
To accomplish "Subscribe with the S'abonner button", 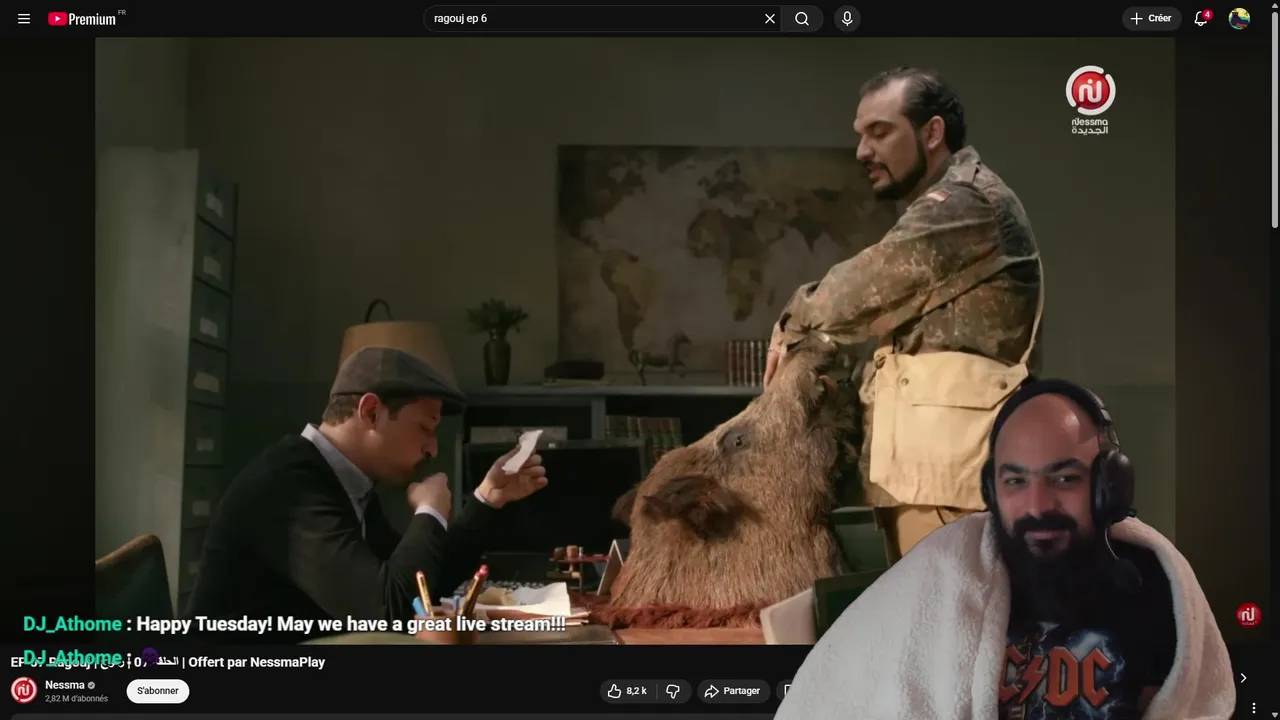I will click(x=157, y=691).
